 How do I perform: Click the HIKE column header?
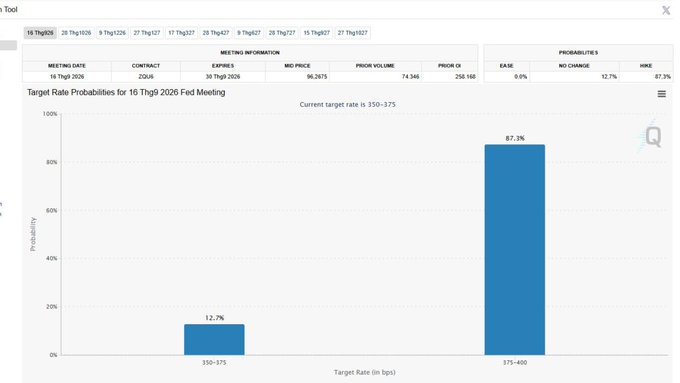[x=646, y=65]
